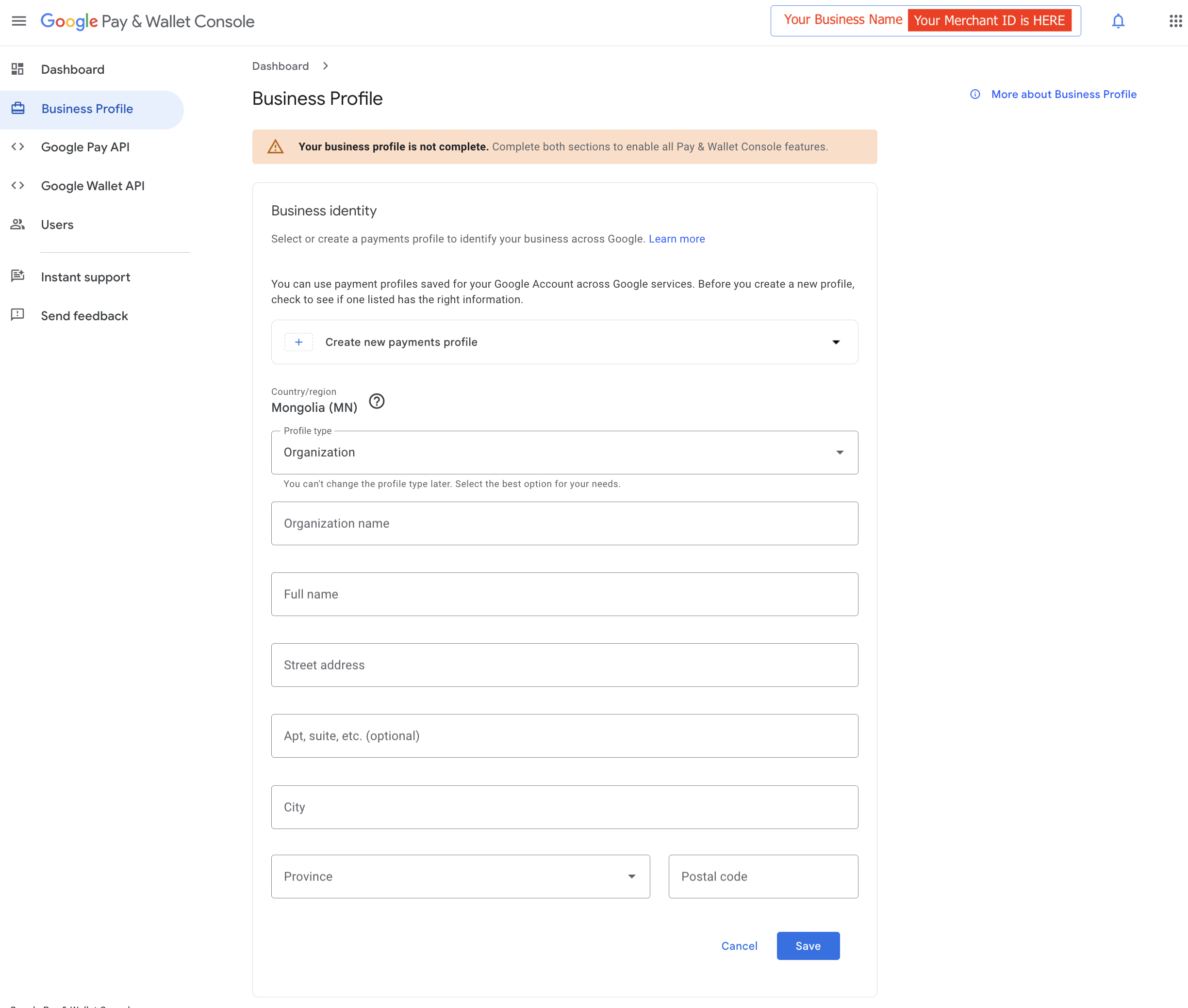
Task: Open Google Wallet API in sidebar
Action: tap(93, 186)
